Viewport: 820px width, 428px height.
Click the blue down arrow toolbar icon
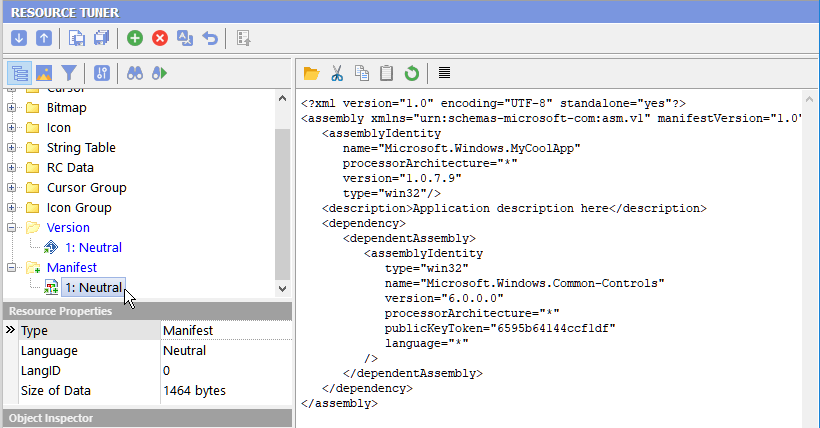click(x=19, y=38)
